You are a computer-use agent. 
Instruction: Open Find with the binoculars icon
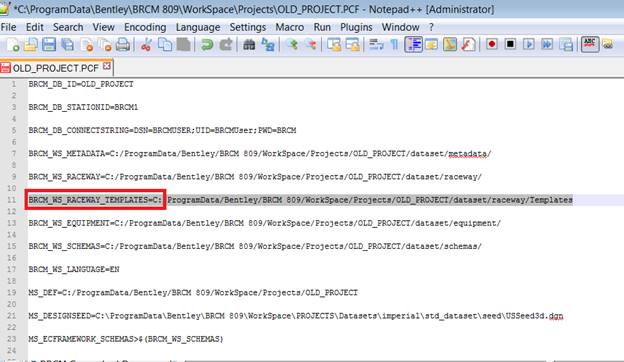[250, 45]
